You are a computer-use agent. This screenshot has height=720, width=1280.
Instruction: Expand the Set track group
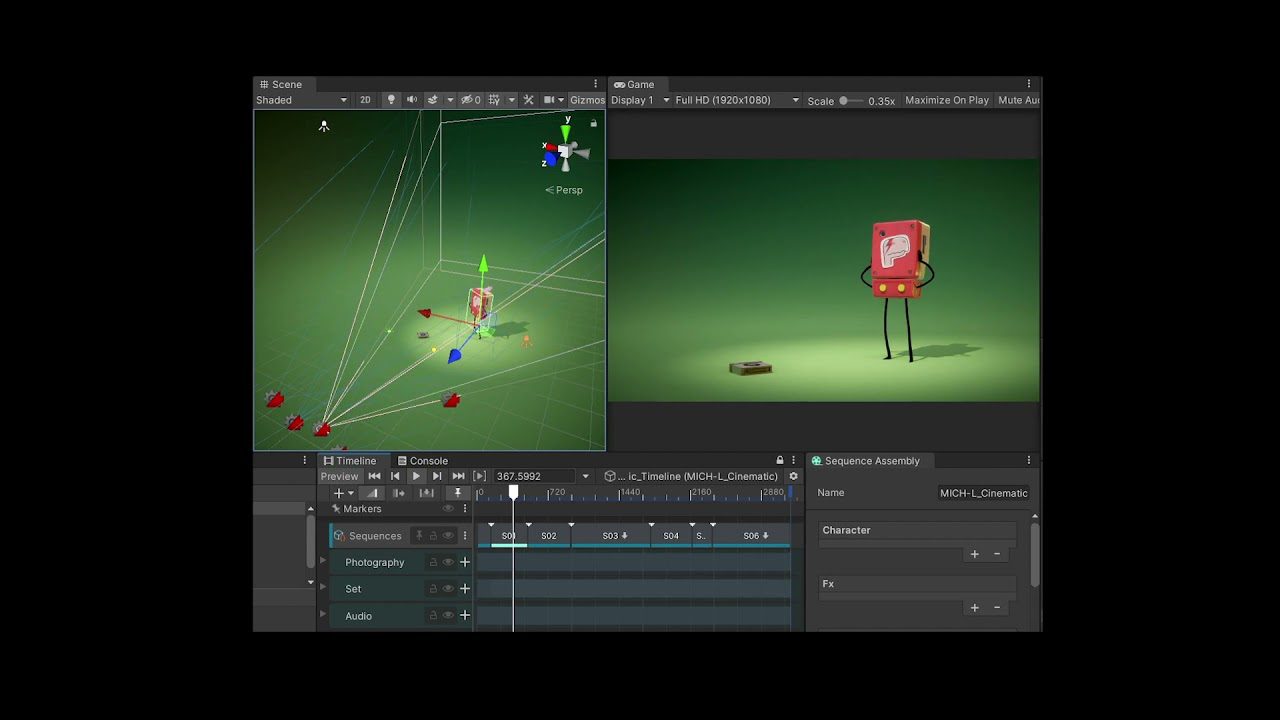[x=323, y=587]
